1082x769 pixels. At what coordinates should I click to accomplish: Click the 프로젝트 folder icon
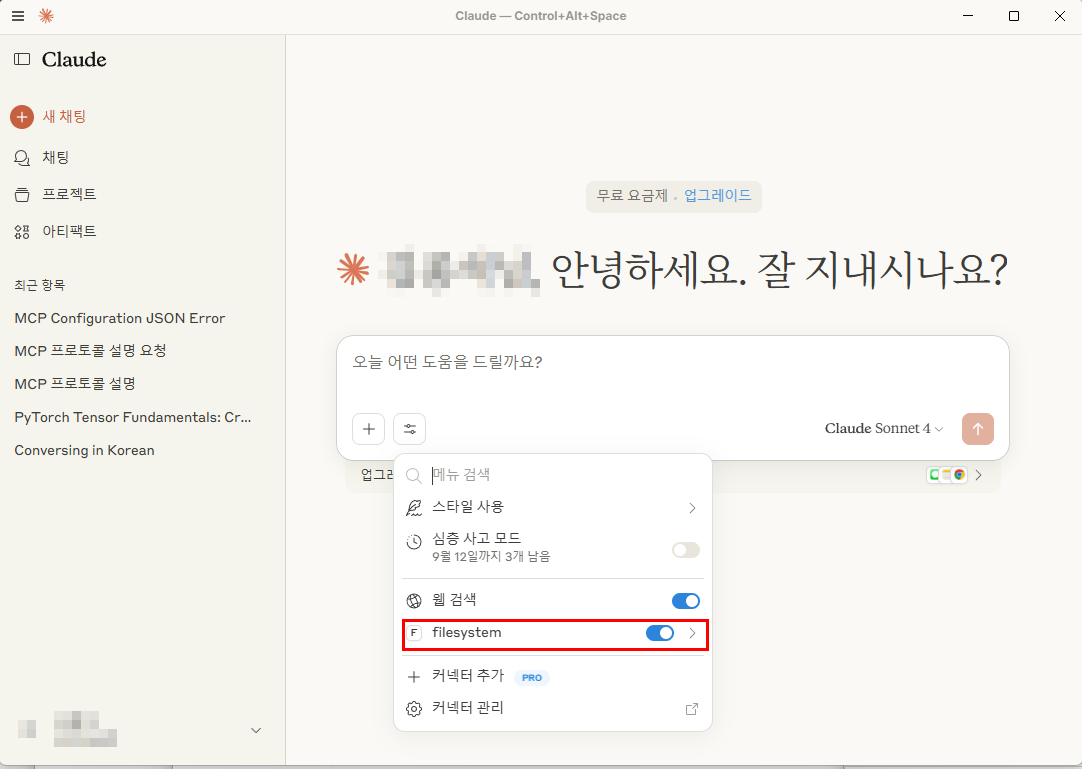(x=22, y=195)
